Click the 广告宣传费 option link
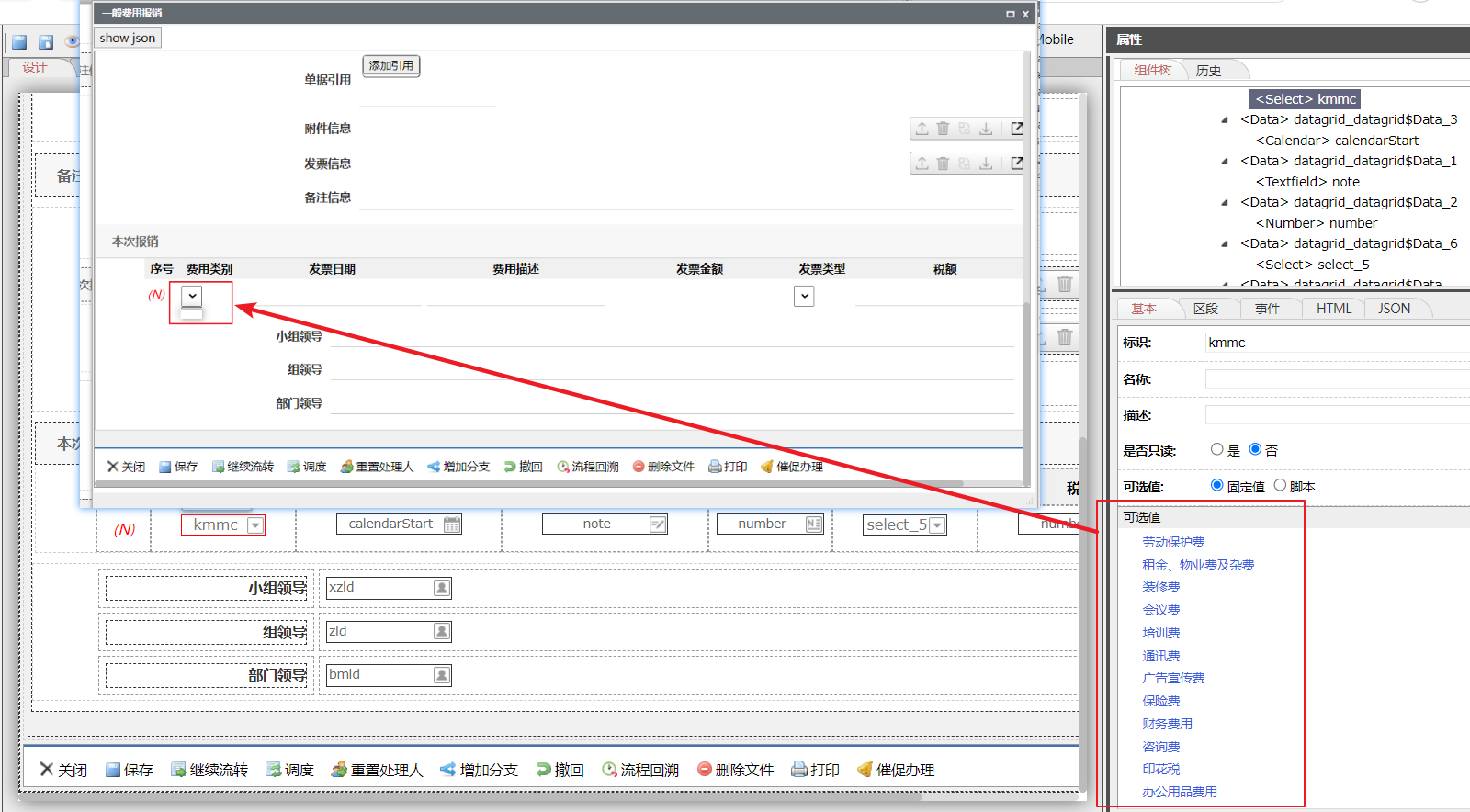1470x812 pixels. [1173, 678]
